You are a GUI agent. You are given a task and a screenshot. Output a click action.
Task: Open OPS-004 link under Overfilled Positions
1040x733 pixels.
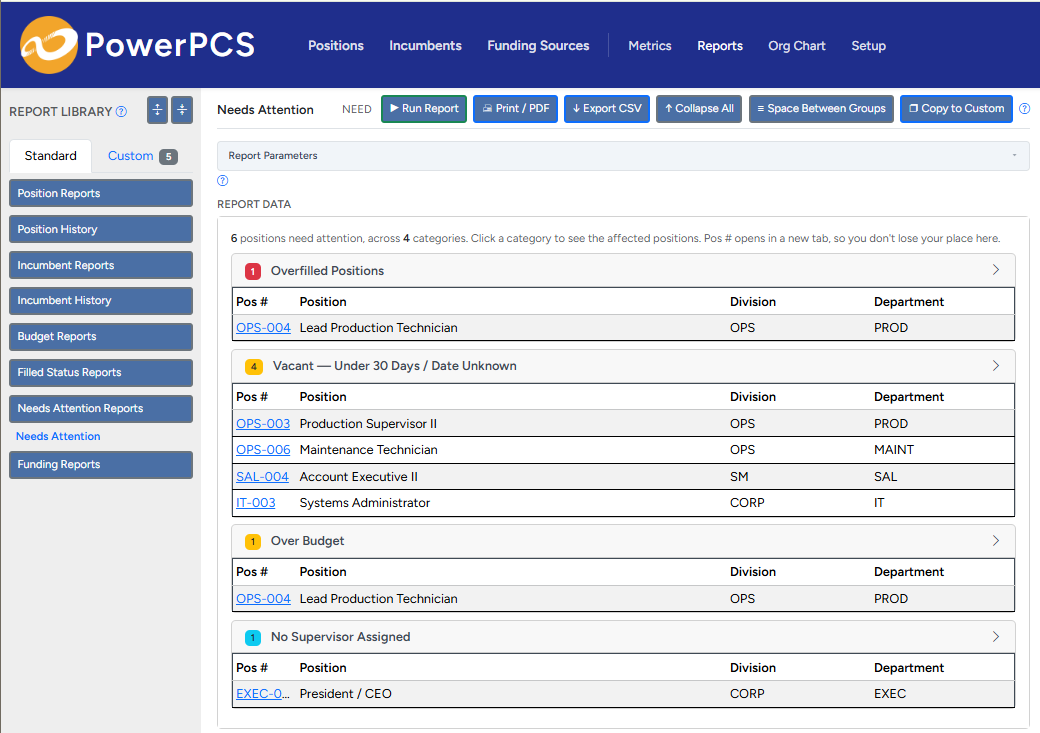click(263, 328)
